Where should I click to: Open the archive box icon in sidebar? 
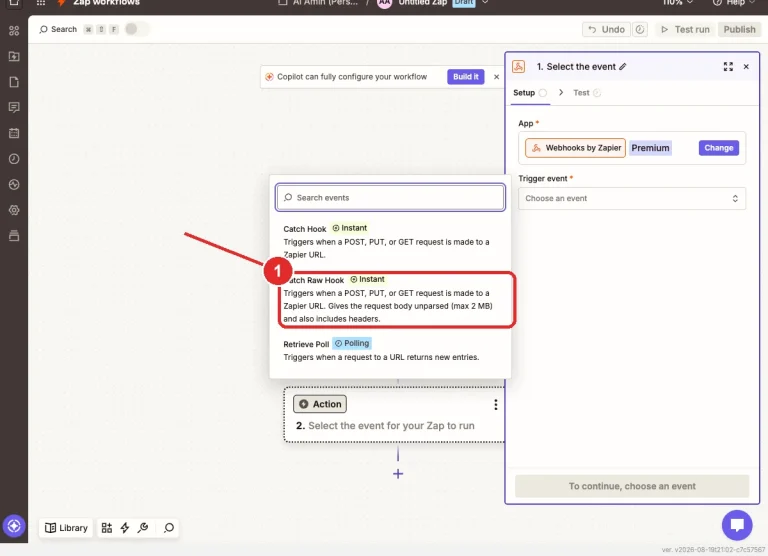click(x=14, y=236)
